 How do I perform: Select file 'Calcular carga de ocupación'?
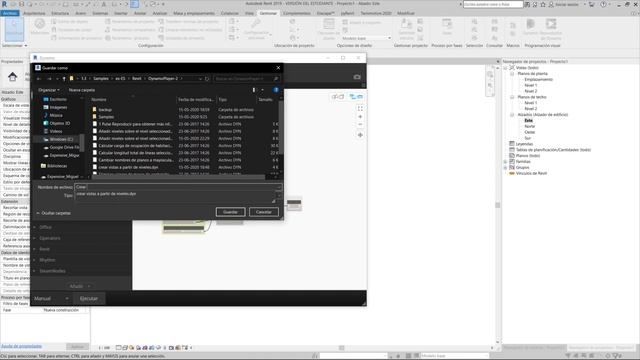pyautogui.click(x=135, y=146)
